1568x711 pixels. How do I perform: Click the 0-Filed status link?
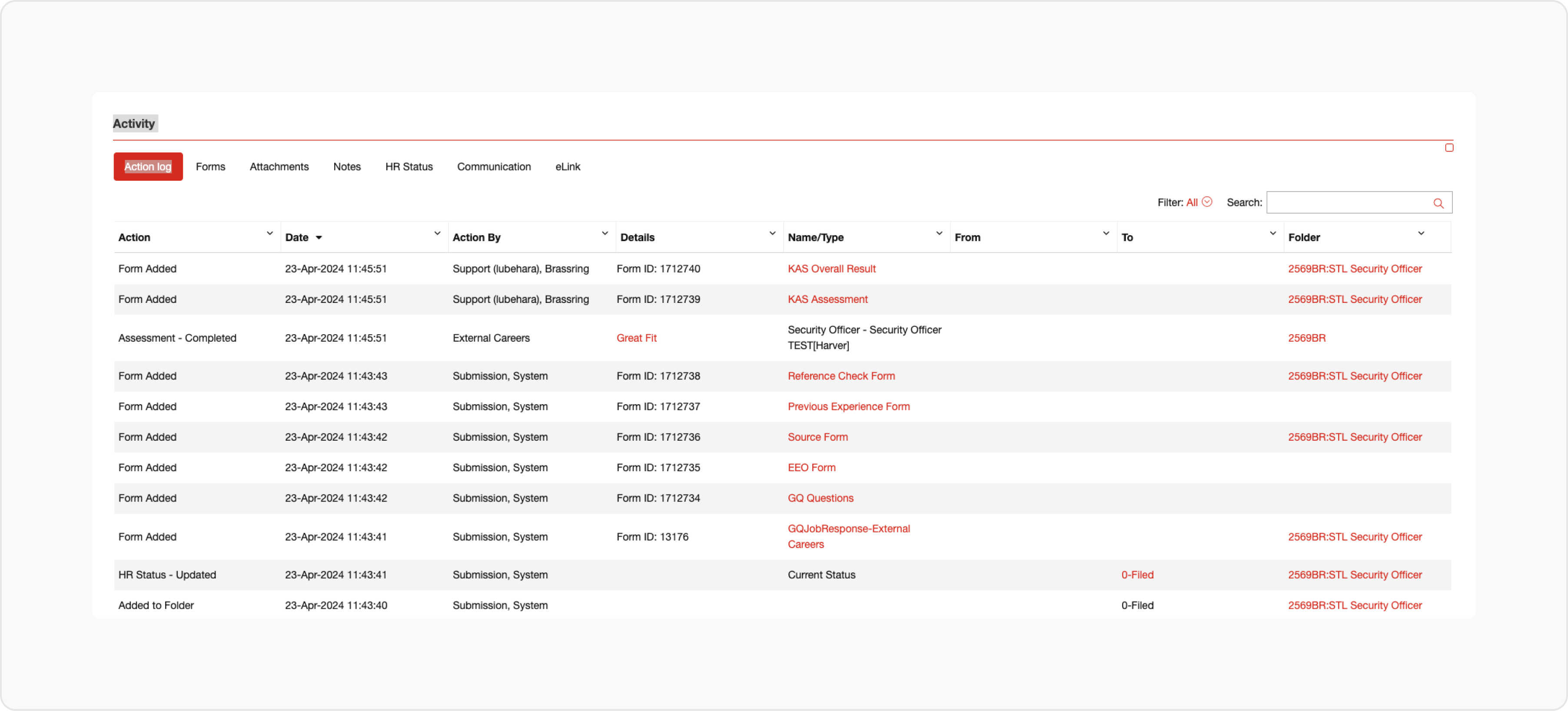coord(1137,575)
